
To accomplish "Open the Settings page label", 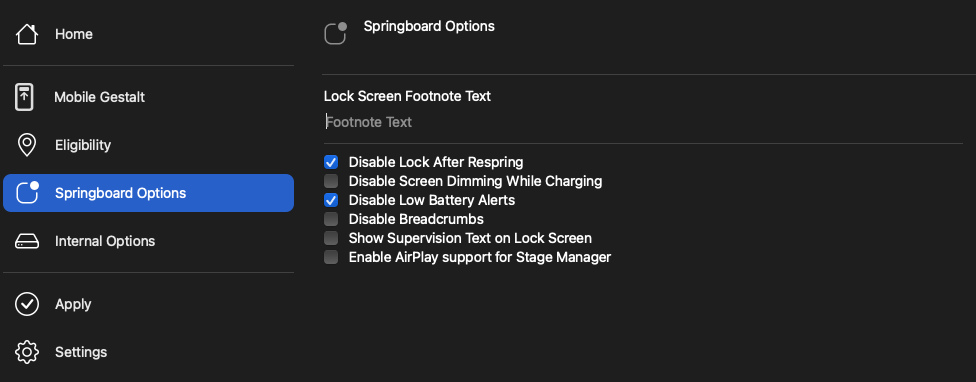I will pyautogui.click(x=81, y=352).
